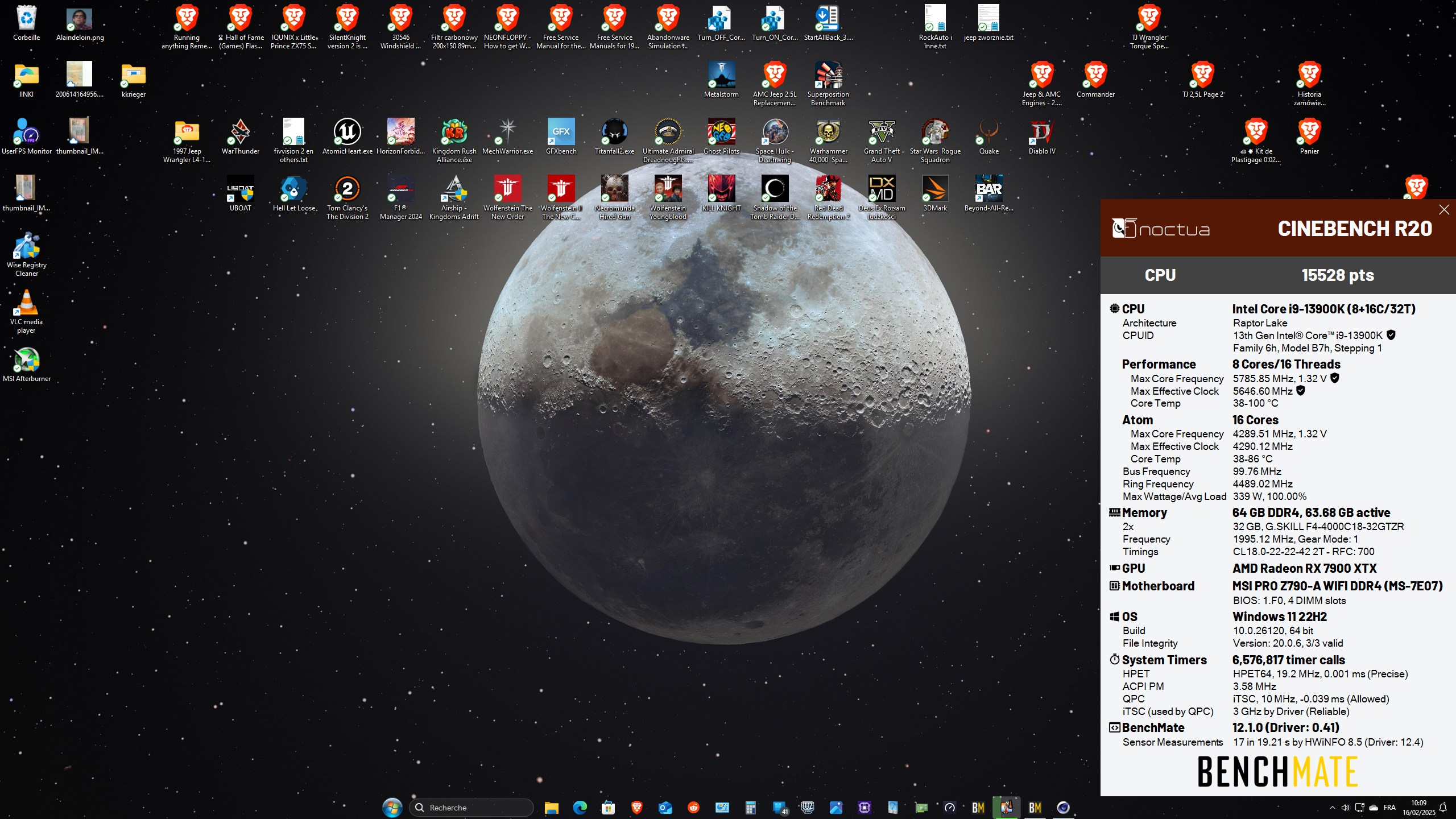Open 1997 Jeep Wrangler L4-1... folder
1456x819 pixels.
coord(187,141)
